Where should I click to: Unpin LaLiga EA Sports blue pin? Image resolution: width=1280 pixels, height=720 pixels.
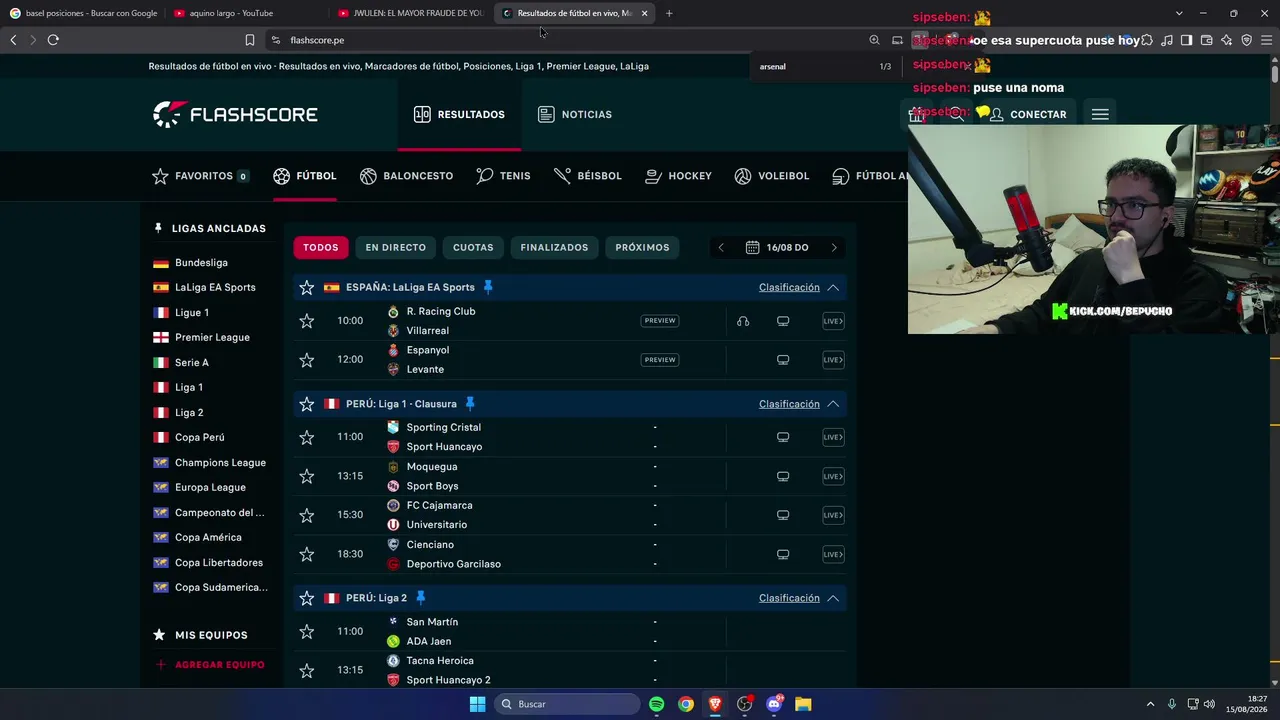click(x=488, y=288)
